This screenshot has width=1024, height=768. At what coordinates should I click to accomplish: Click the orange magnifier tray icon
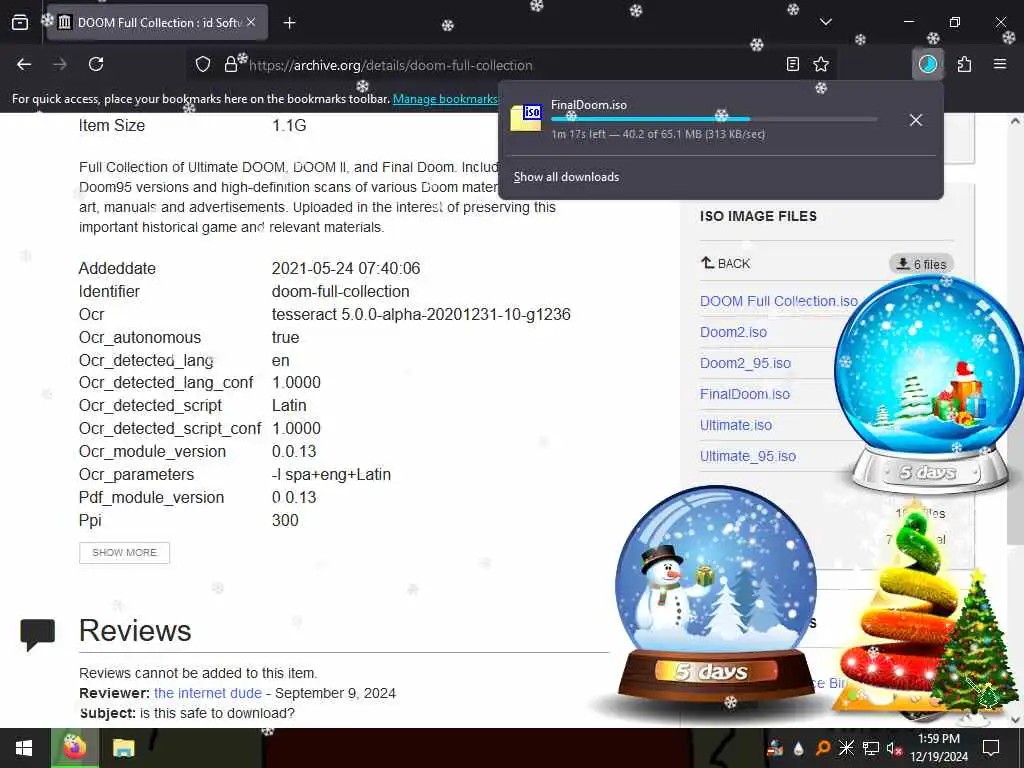tap(823, 748)
